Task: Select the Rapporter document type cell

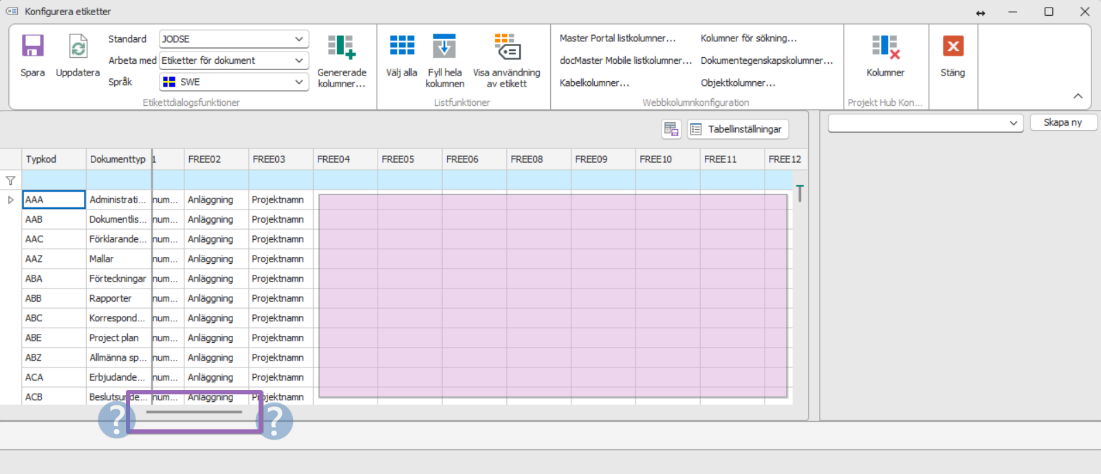Action: (x=119, y=298)
